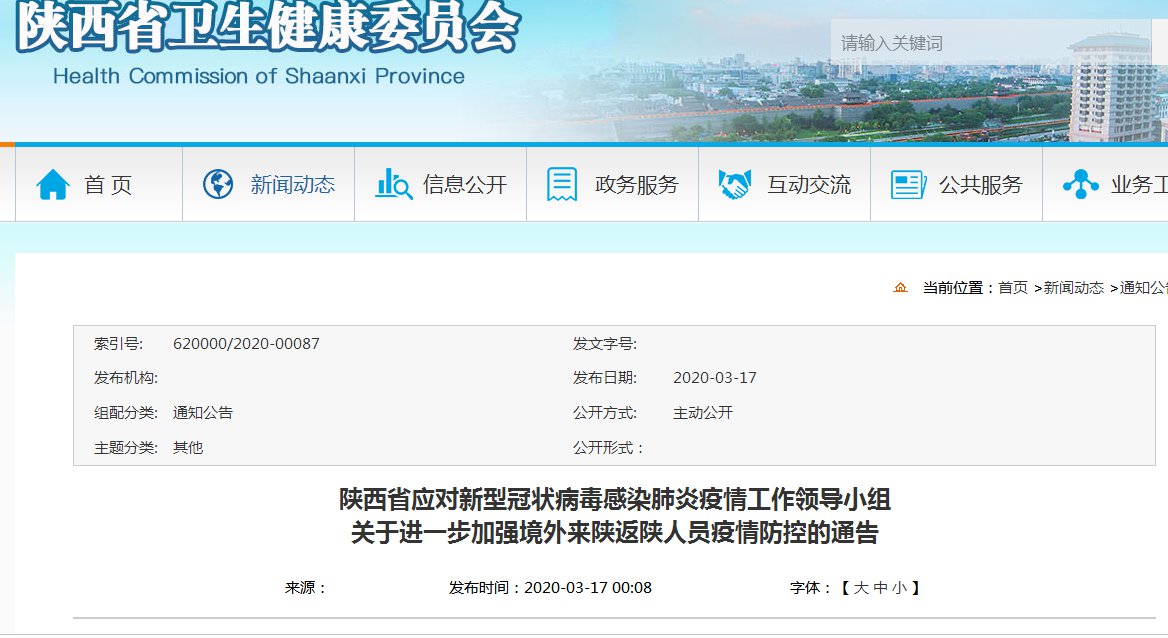Screen dimensions: 1168x638
Task: Click the document icon for 政务服务
Action: [x=562, y=184]
